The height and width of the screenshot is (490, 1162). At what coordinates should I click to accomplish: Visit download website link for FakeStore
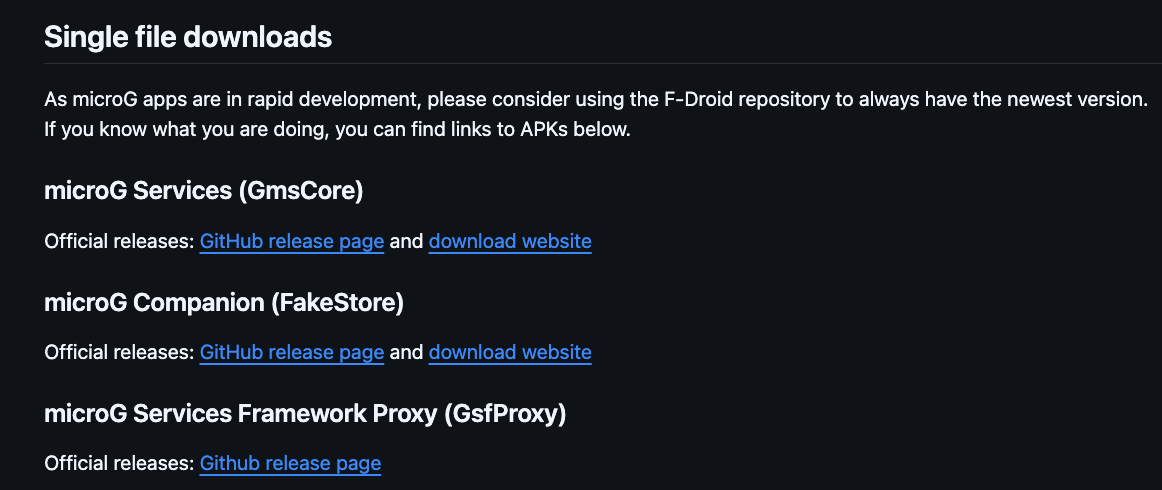(510, 352)
